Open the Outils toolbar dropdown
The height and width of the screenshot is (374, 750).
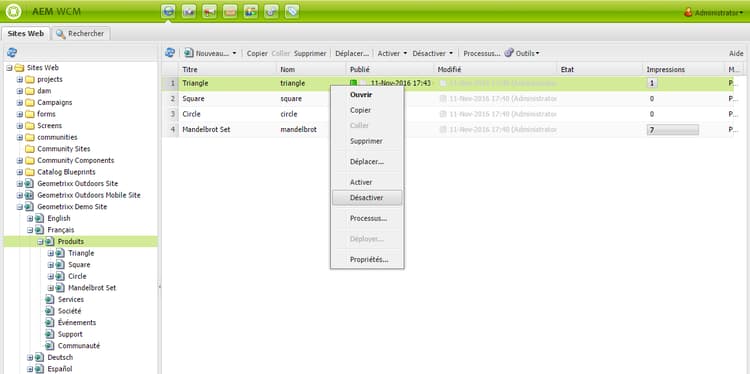coord(522,53)
